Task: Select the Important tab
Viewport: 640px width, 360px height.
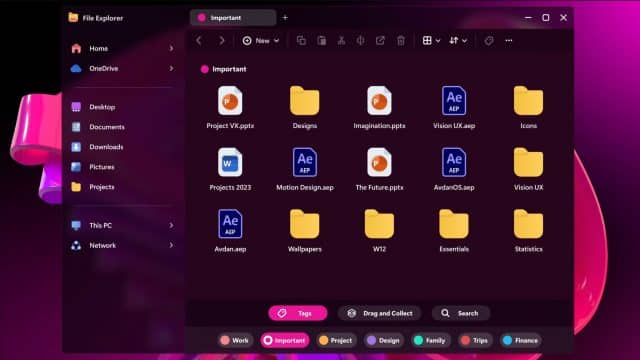Action: [233, 18]
